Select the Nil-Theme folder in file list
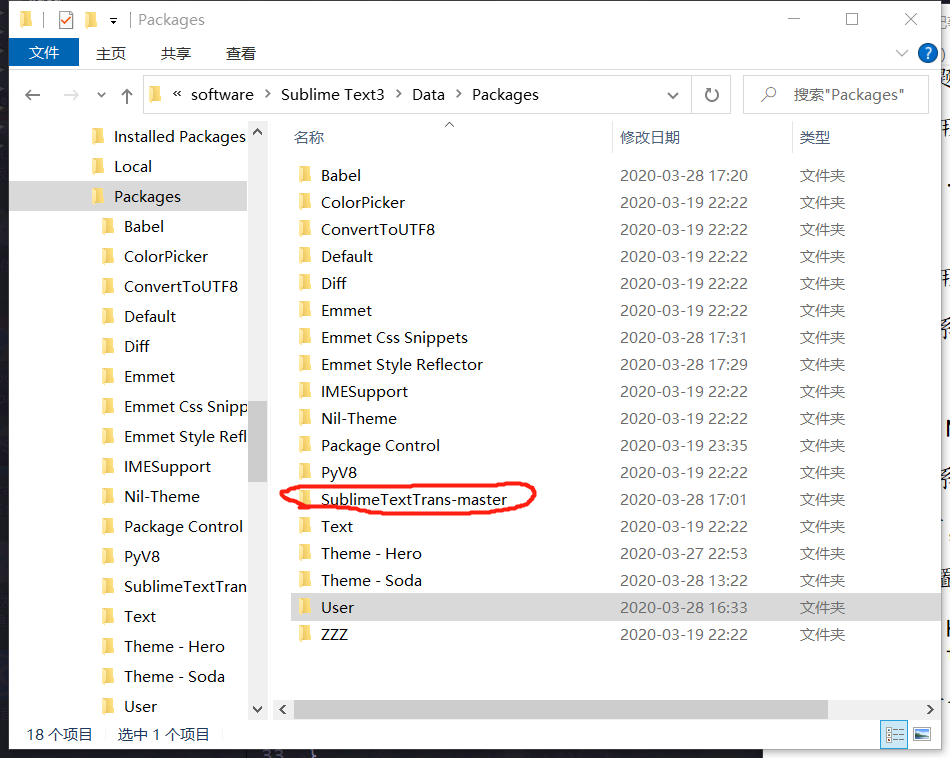Image resolution: width=950 pixels, height=758 pixels. [x=359, y=419]
